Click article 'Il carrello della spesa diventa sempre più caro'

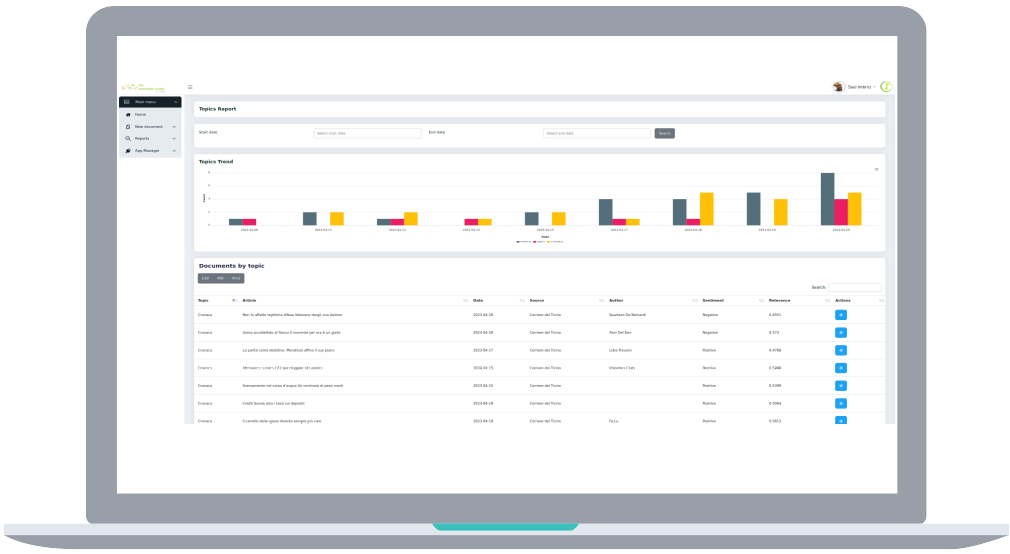click(x=281, y=421)
